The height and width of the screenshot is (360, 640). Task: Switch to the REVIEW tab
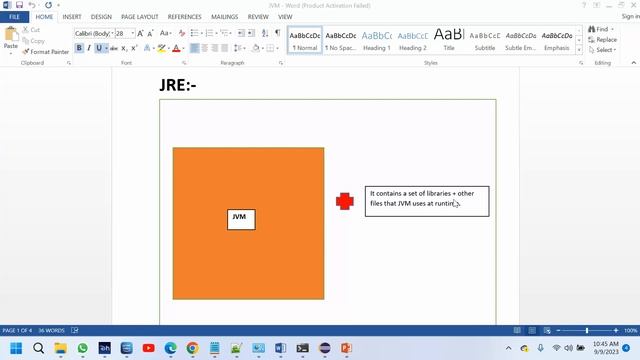[x=258, y=17]
